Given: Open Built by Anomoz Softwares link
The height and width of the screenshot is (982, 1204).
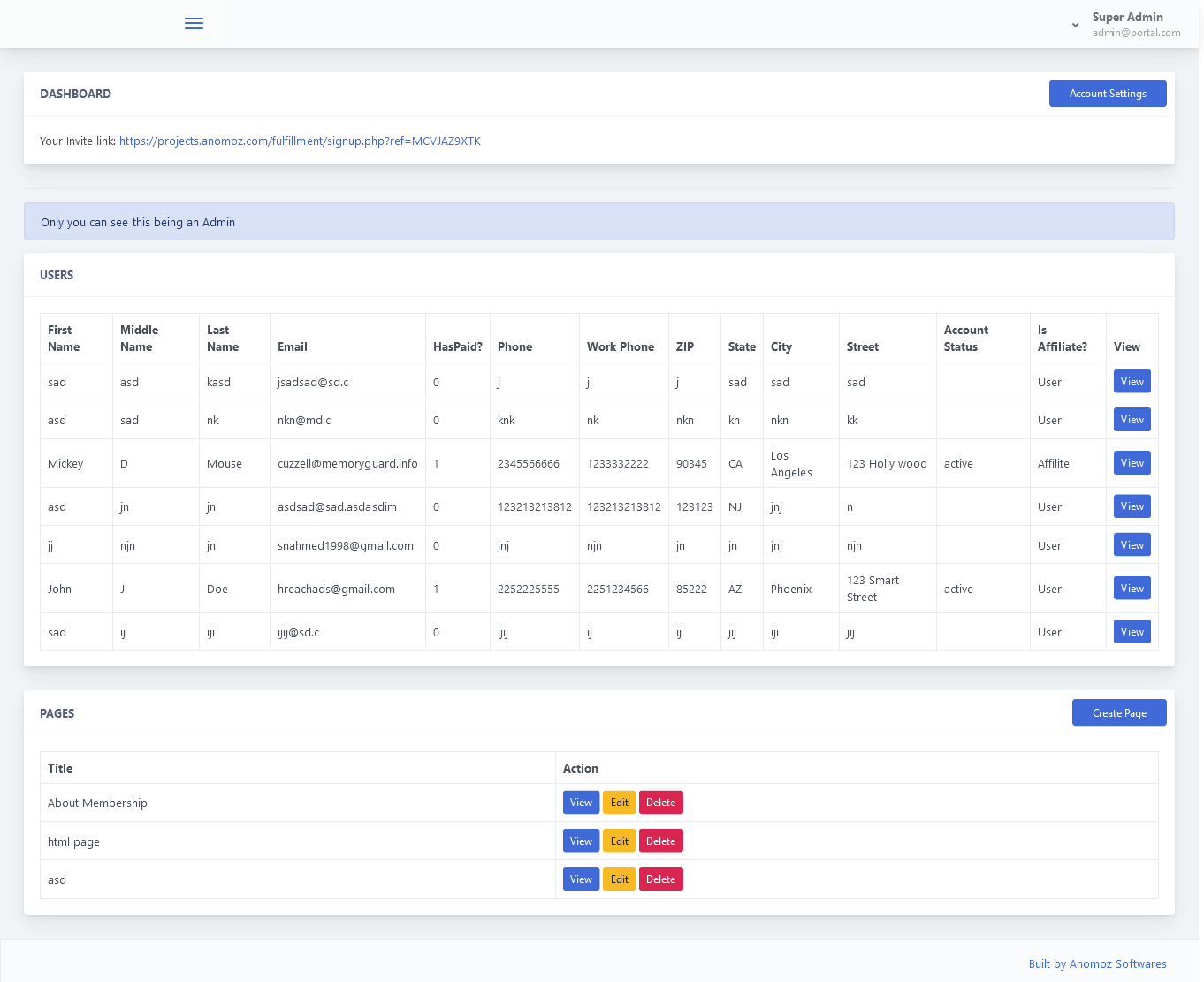Looking at the screenshot, I should click(x=1097, y=964).
